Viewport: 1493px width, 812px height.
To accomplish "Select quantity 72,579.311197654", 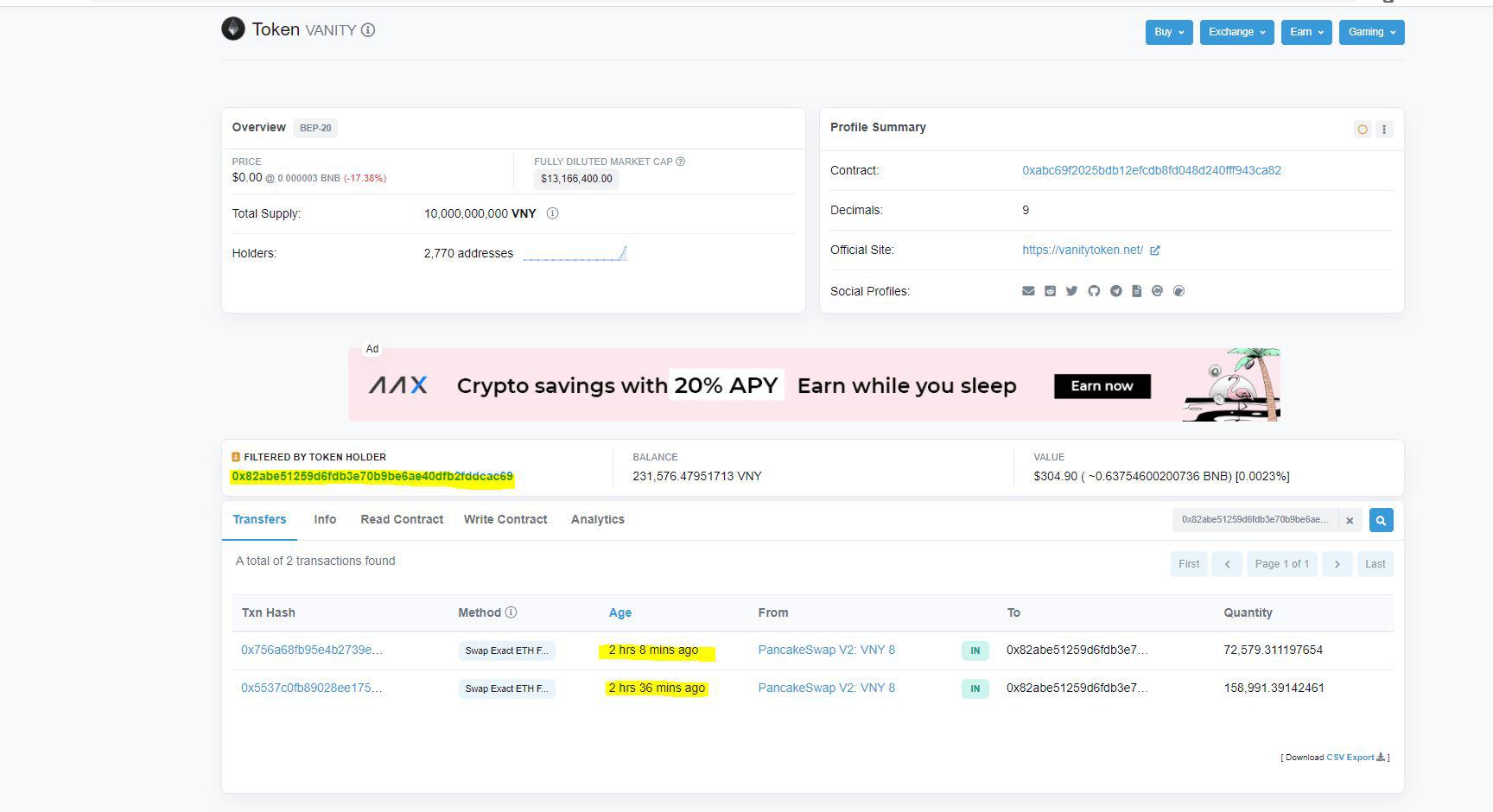I will [x=1274, y=650].
